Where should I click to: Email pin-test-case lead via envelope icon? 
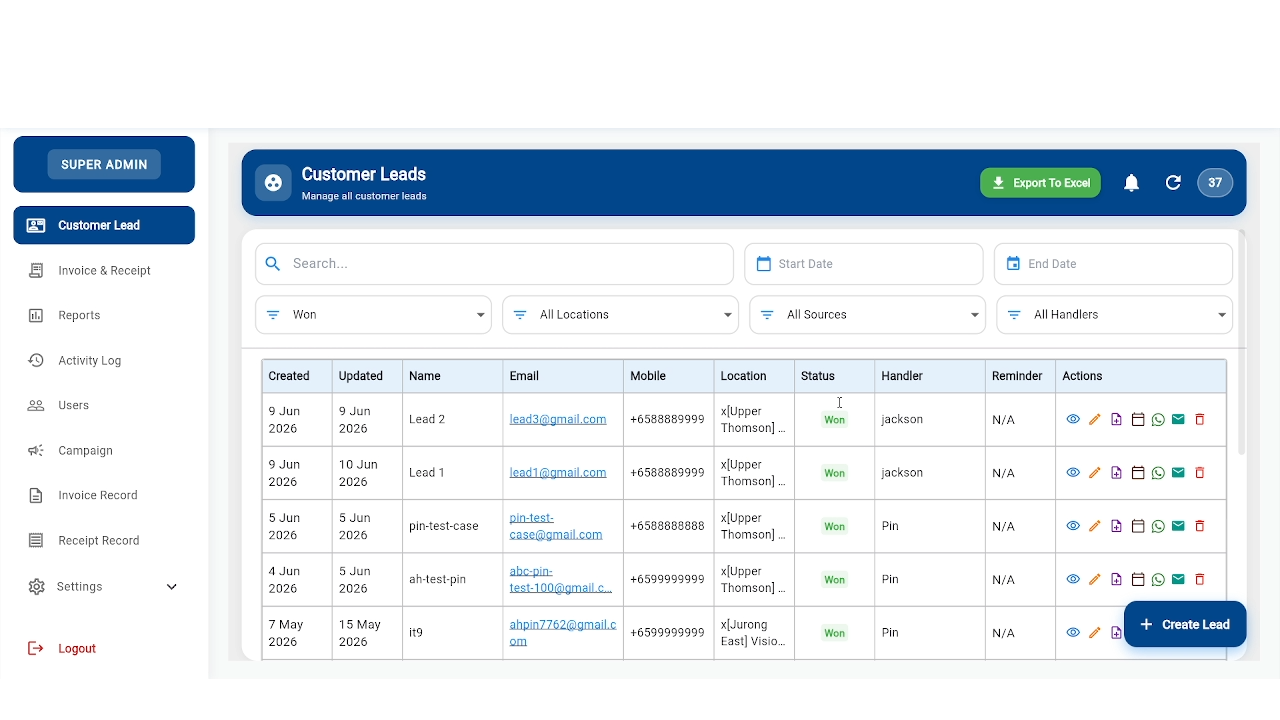tap(1178, 526)
